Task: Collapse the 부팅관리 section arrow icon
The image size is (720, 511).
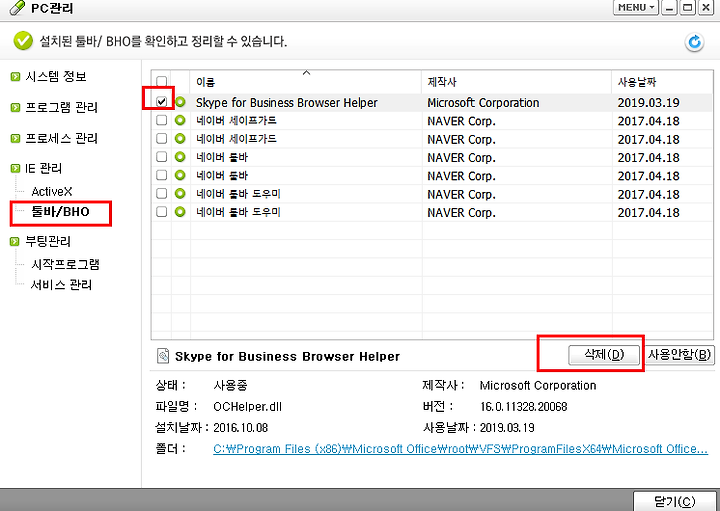Action: pyautogui.click(x=15, y=241)
